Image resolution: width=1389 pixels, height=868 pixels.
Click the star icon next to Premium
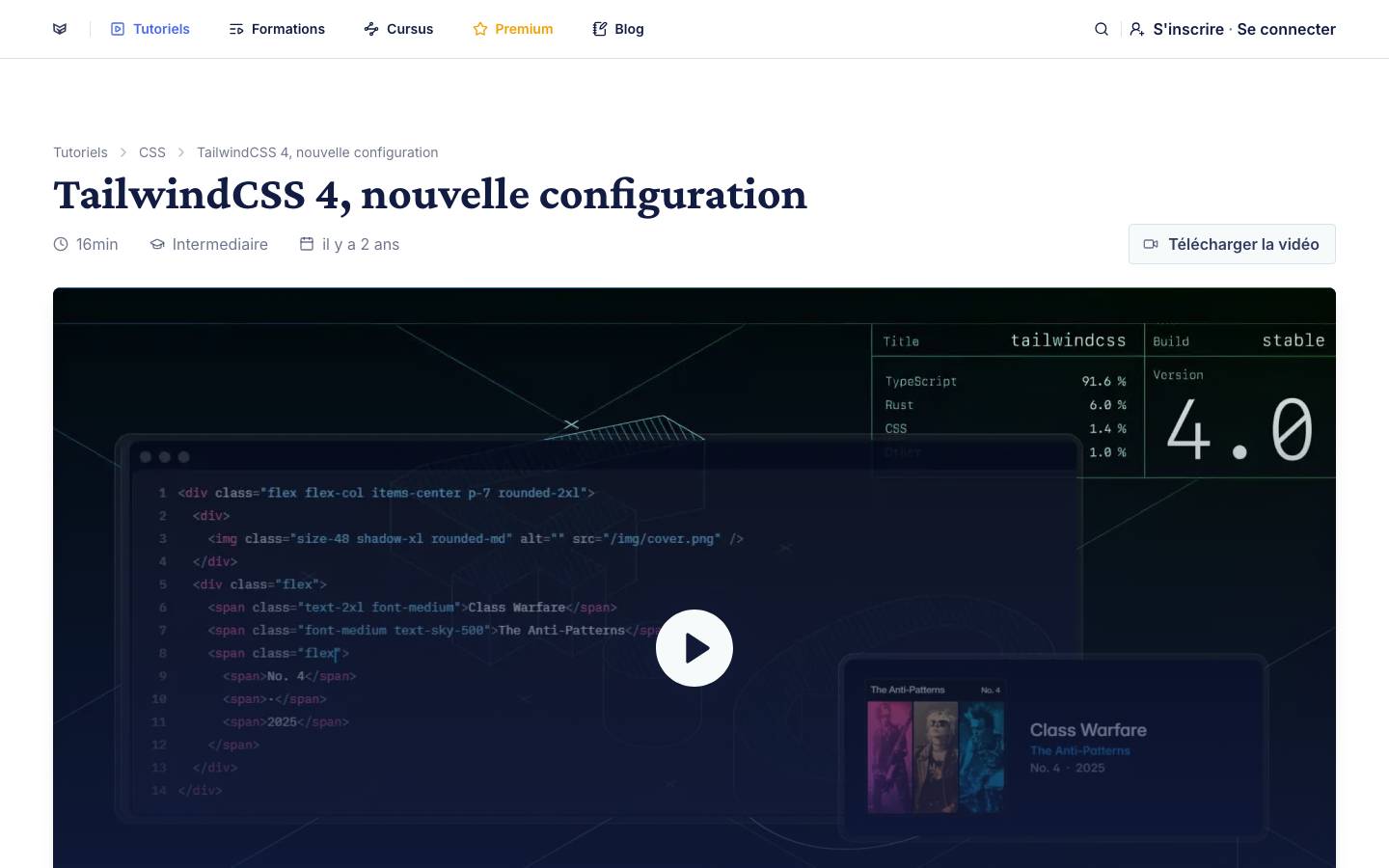(480, 29)
